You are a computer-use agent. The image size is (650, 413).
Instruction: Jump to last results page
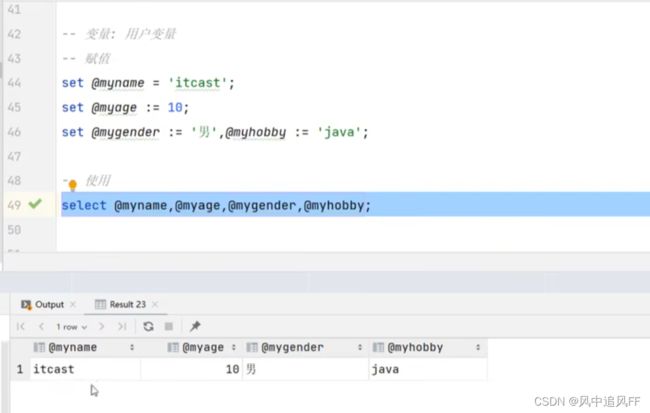pos(122,327)
